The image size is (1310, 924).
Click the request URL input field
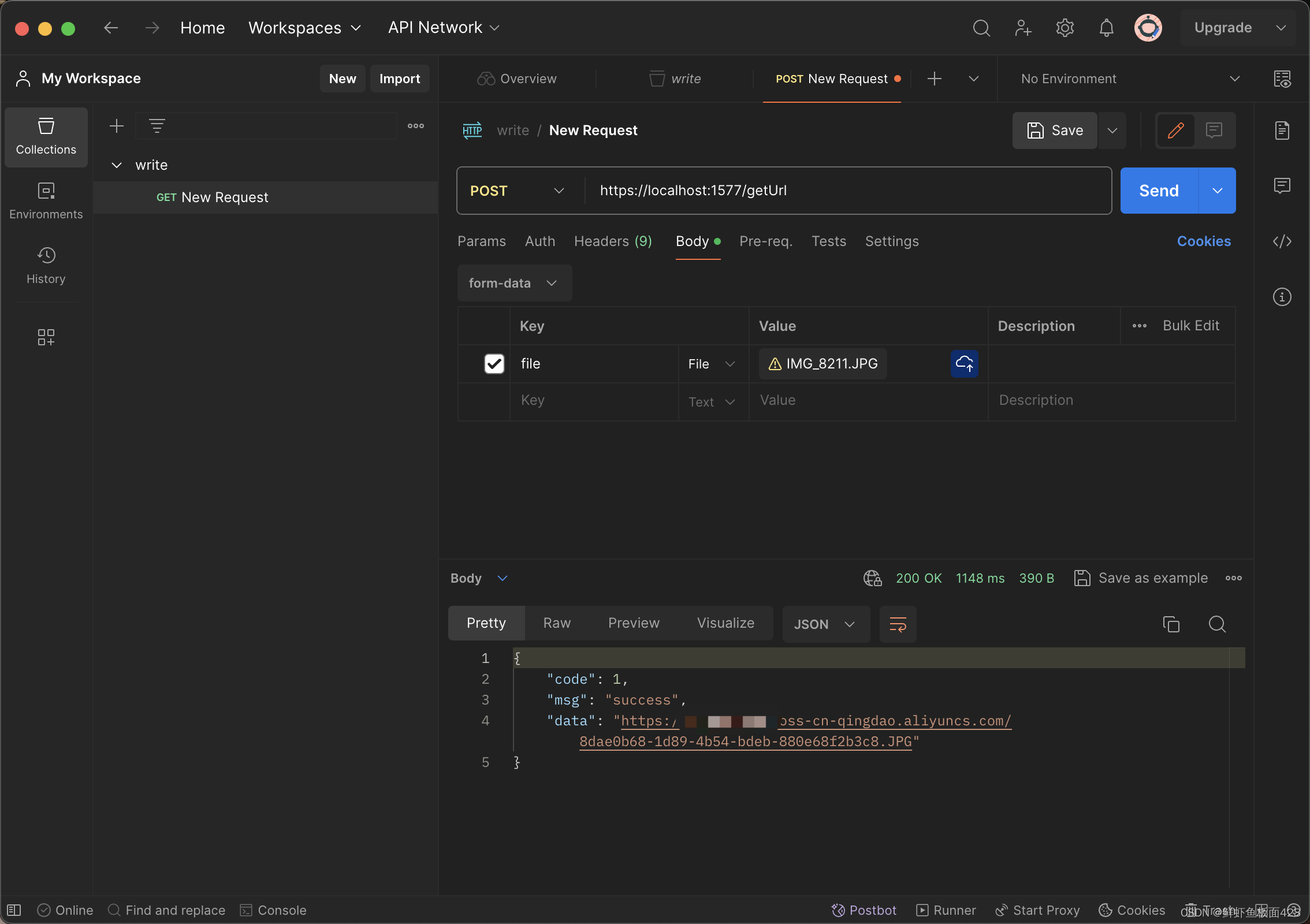coord(848,191)
